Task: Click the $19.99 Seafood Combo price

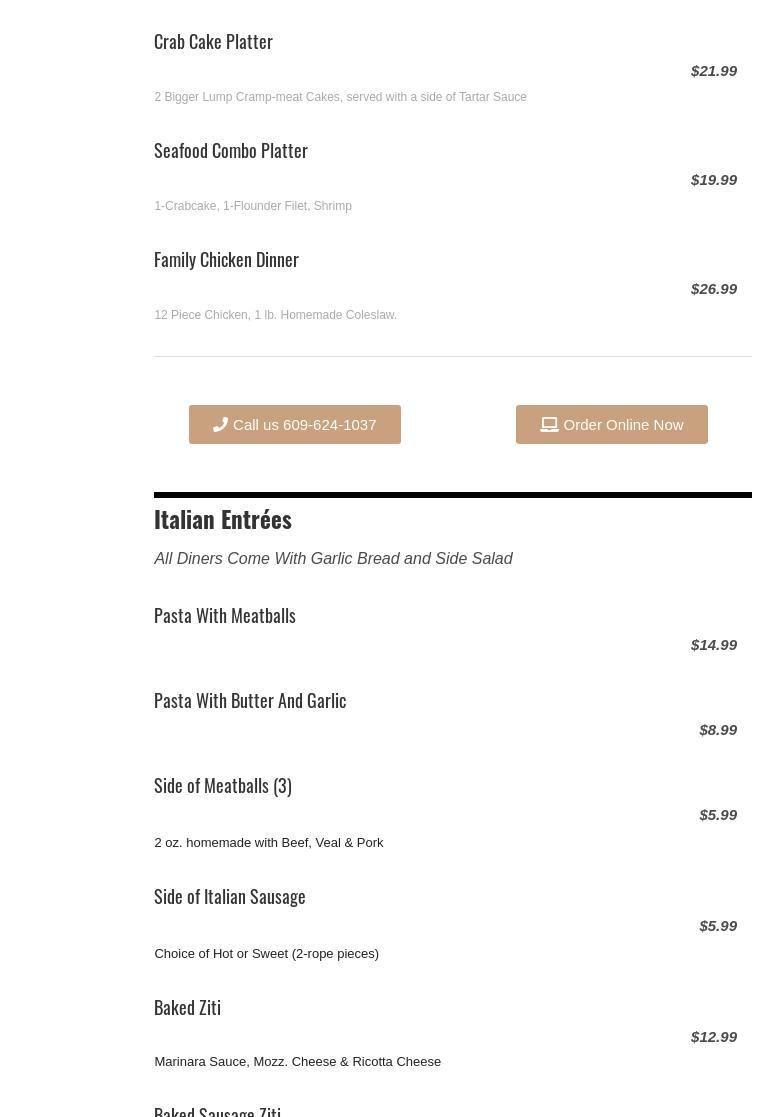Action: tap(714, 180)
